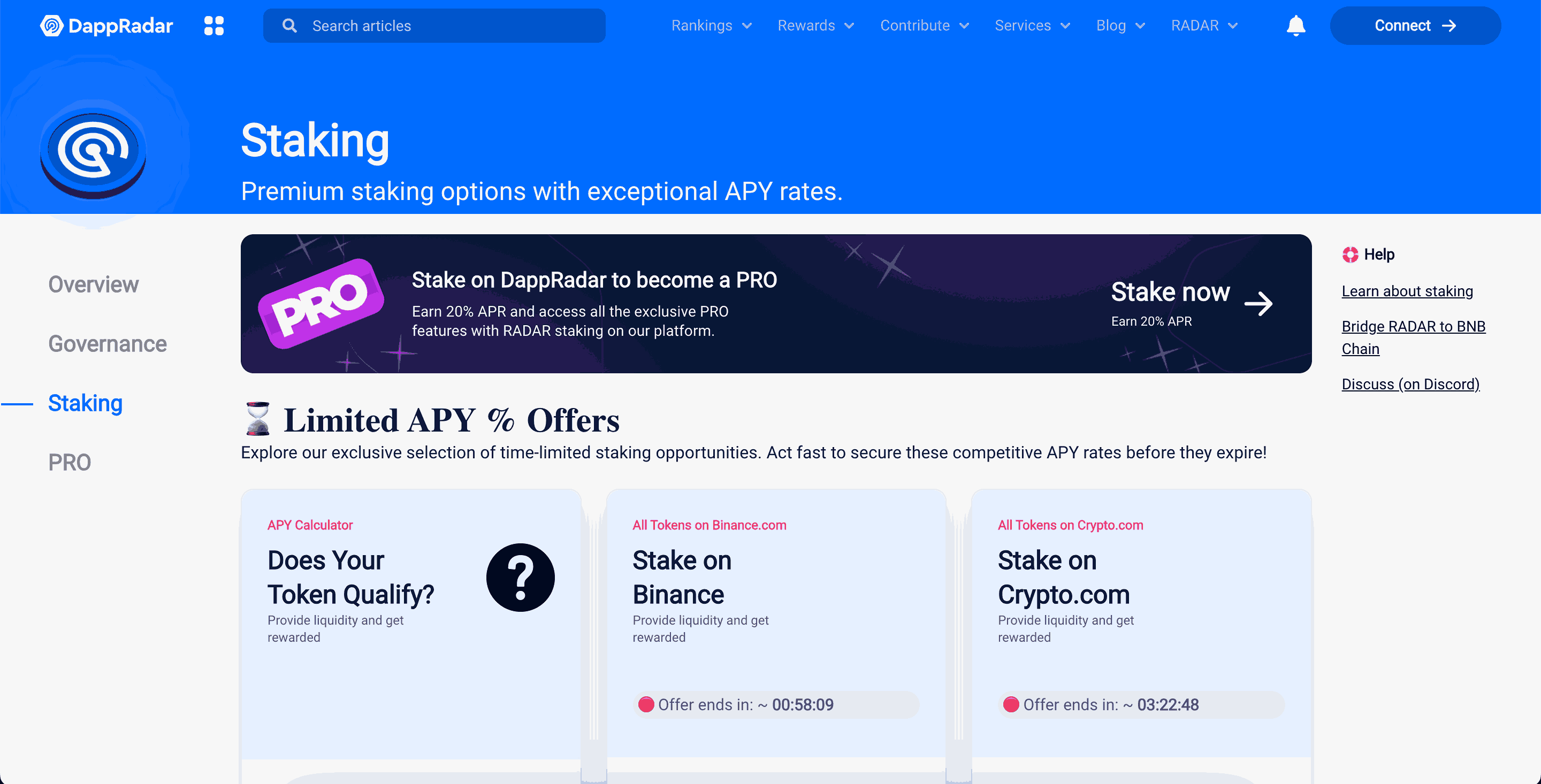Click the Staking page title
The width and height of the screenshot is (1541, 784).
pyautogui.click(x=315, y=141)
